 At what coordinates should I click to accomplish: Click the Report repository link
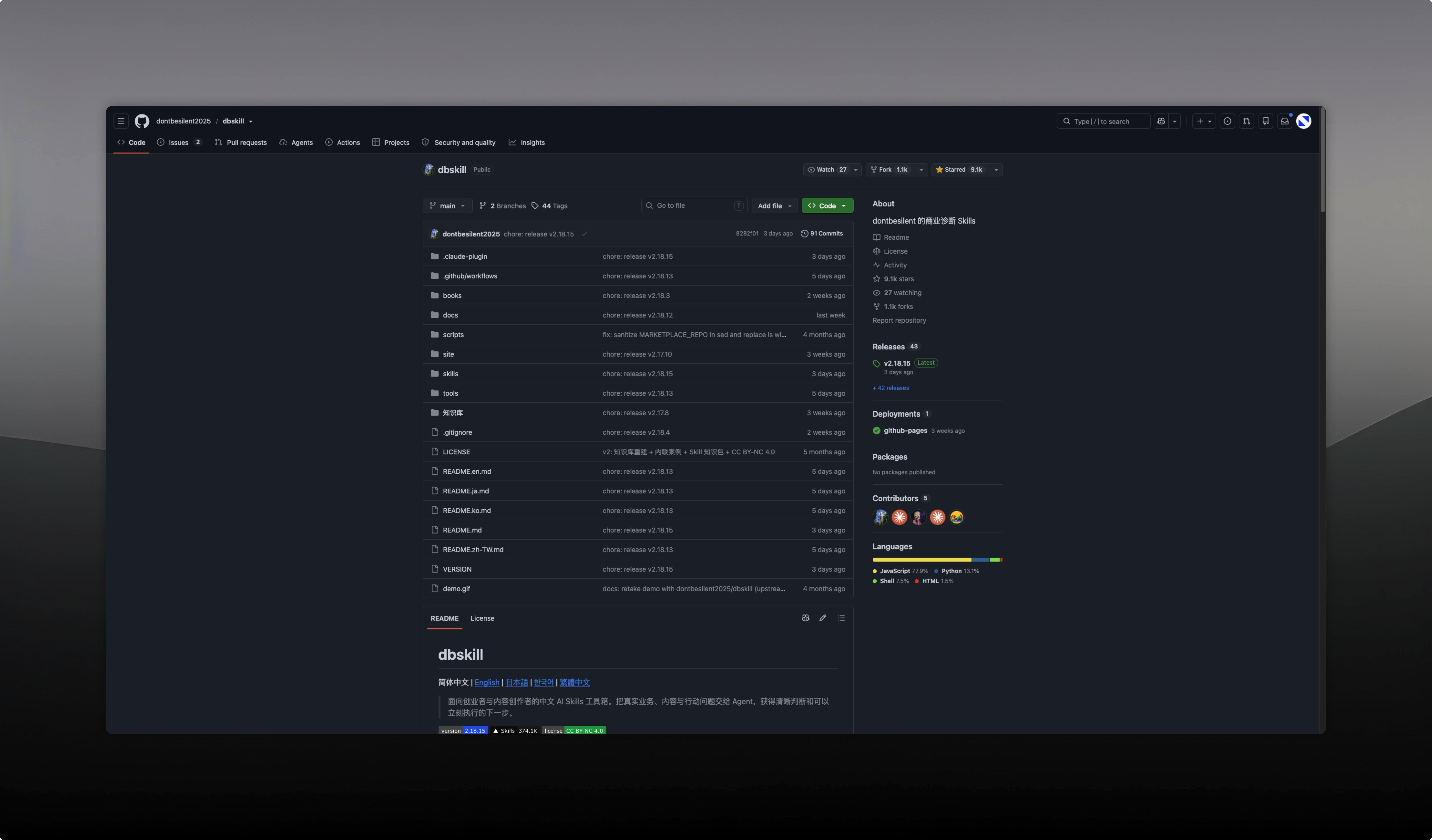click(x=899, y=321)
